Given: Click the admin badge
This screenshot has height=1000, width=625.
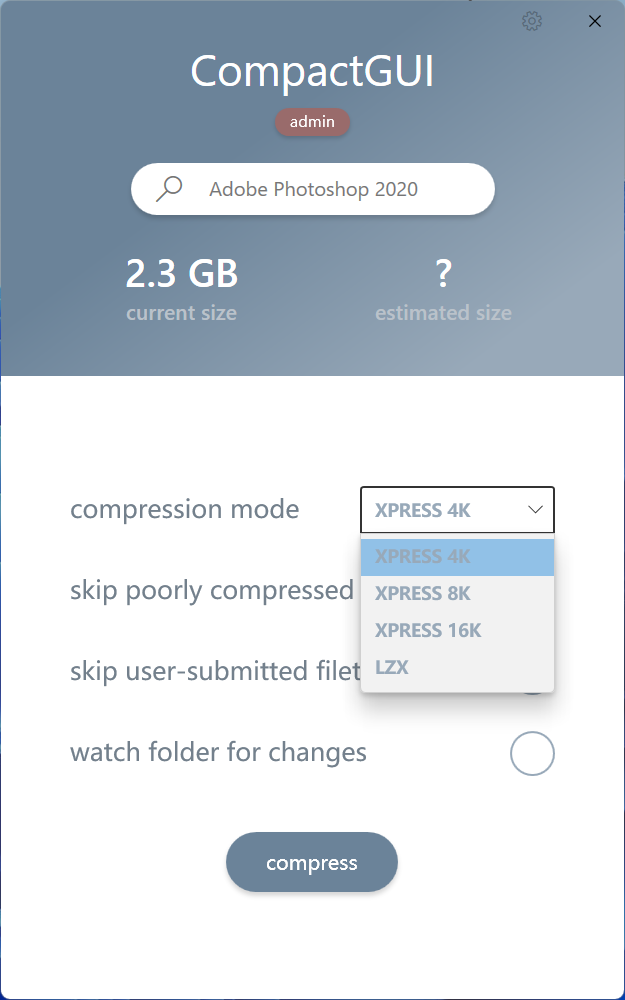Looking at the screenshot, I should [x=312, y=122].
